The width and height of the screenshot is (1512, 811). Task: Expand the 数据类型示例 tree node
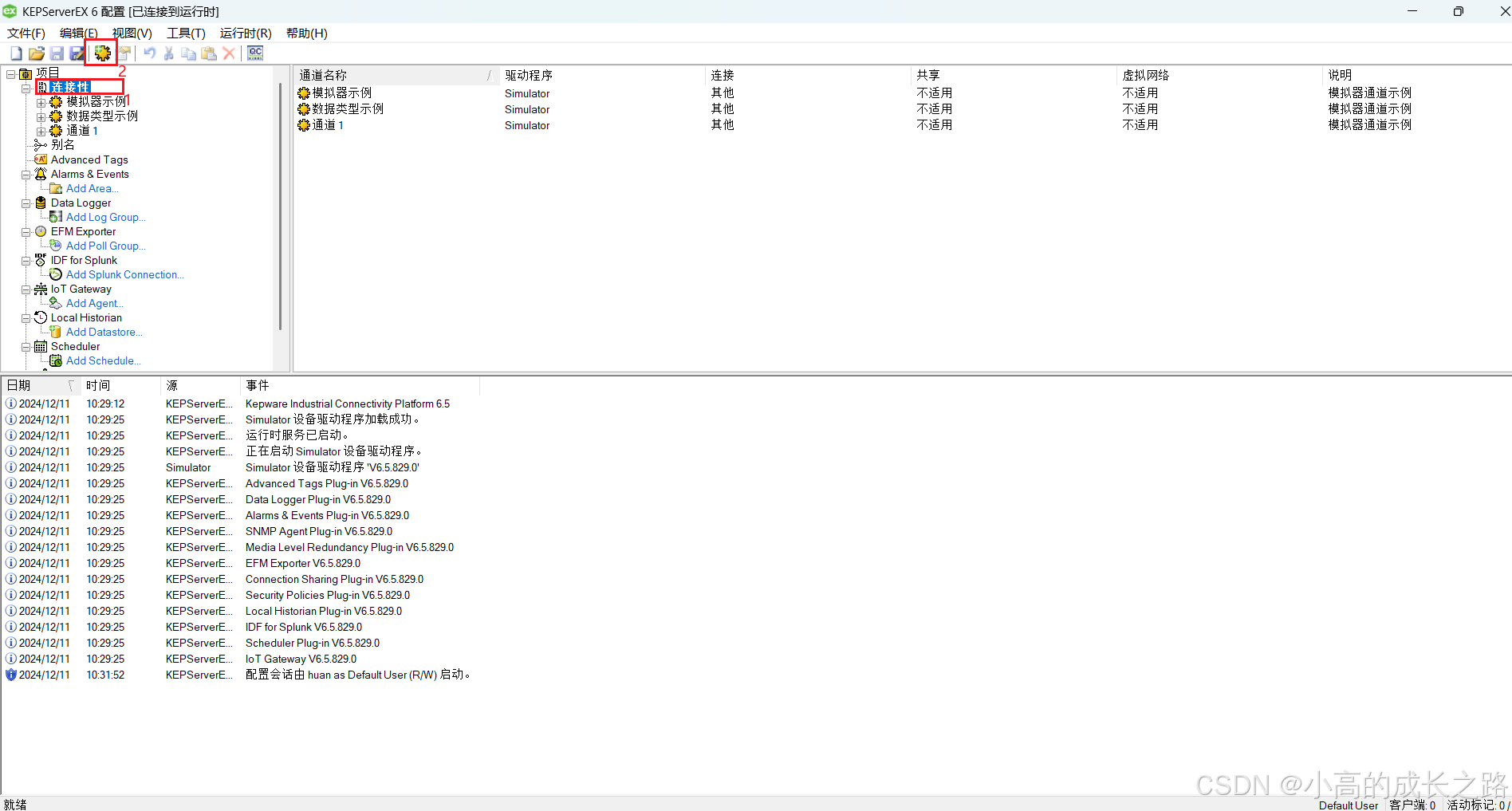click(x=41, y=116)
